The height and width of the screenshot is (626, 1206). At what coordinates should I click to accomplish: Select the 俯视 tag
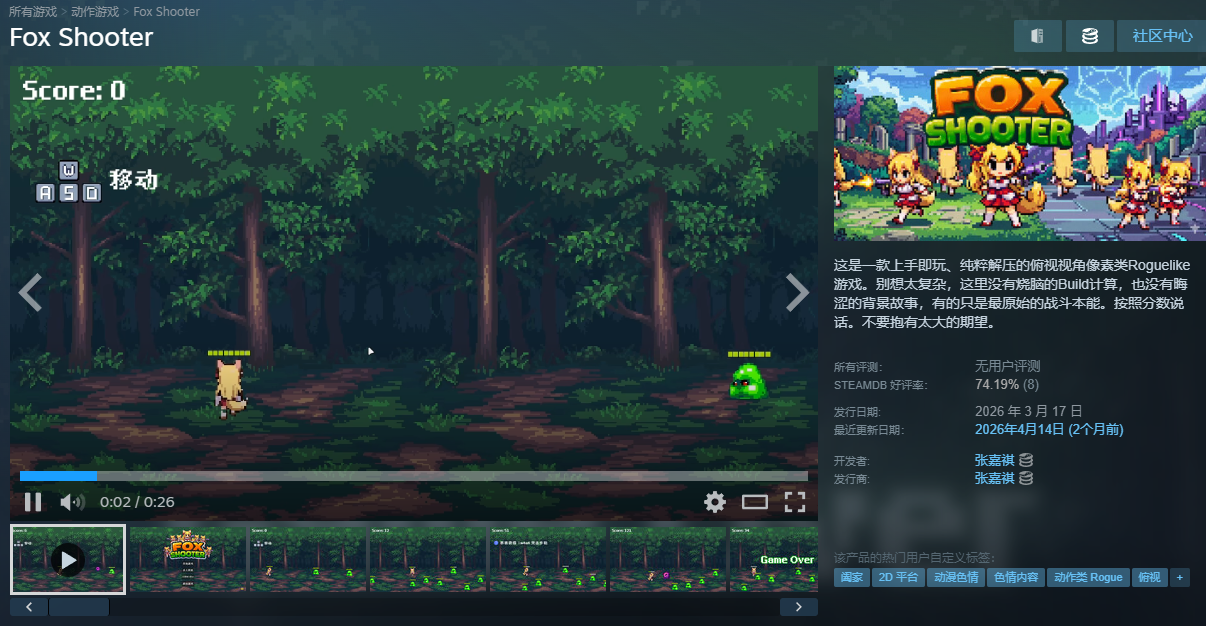[x=1150, y=577]
